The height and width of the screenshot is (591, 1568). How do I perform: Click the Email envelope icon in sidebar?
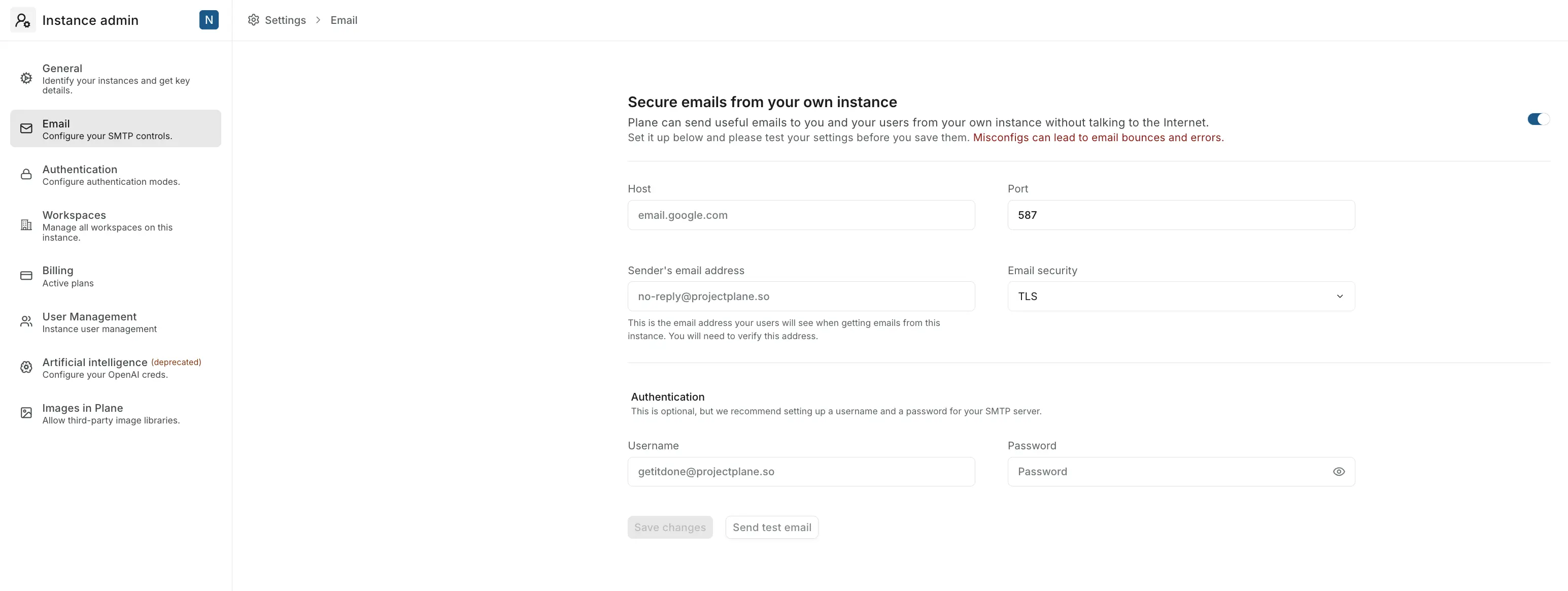[26, 128]
